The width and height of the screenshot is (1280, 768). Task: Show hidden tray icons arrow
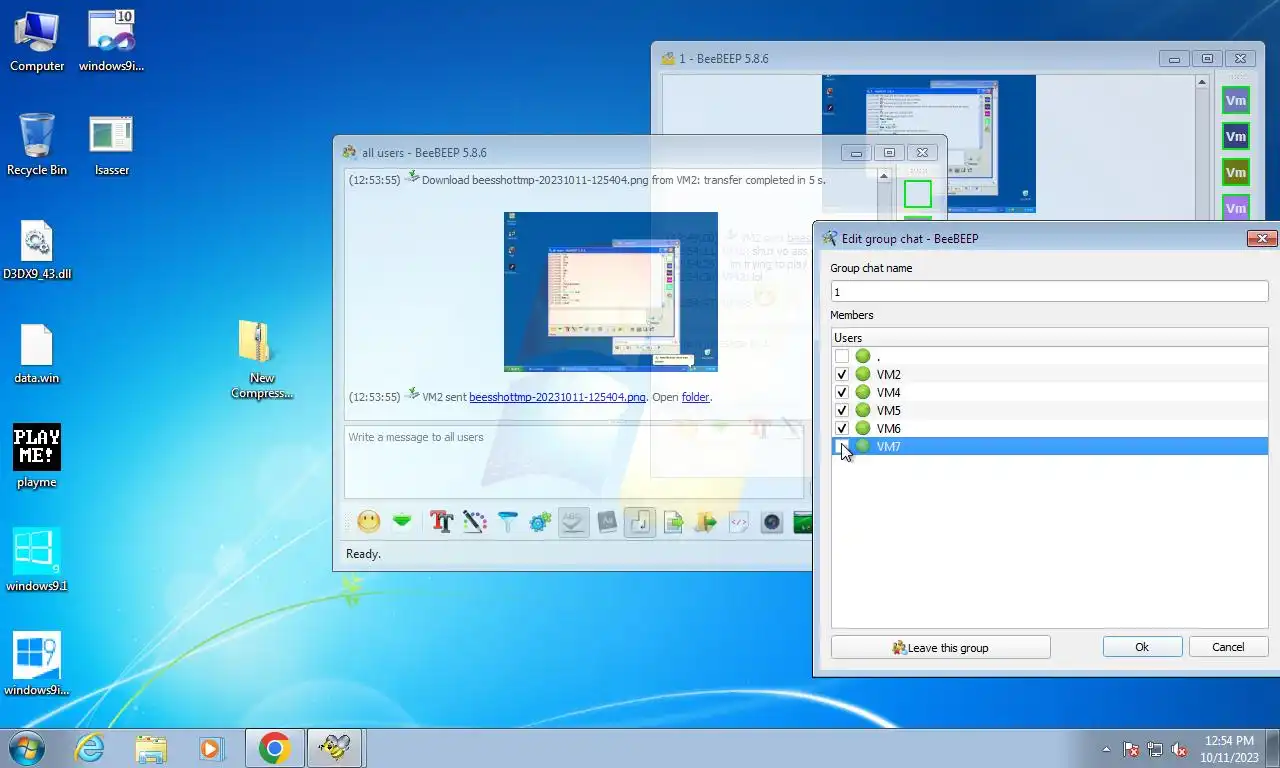point(1106,749)
